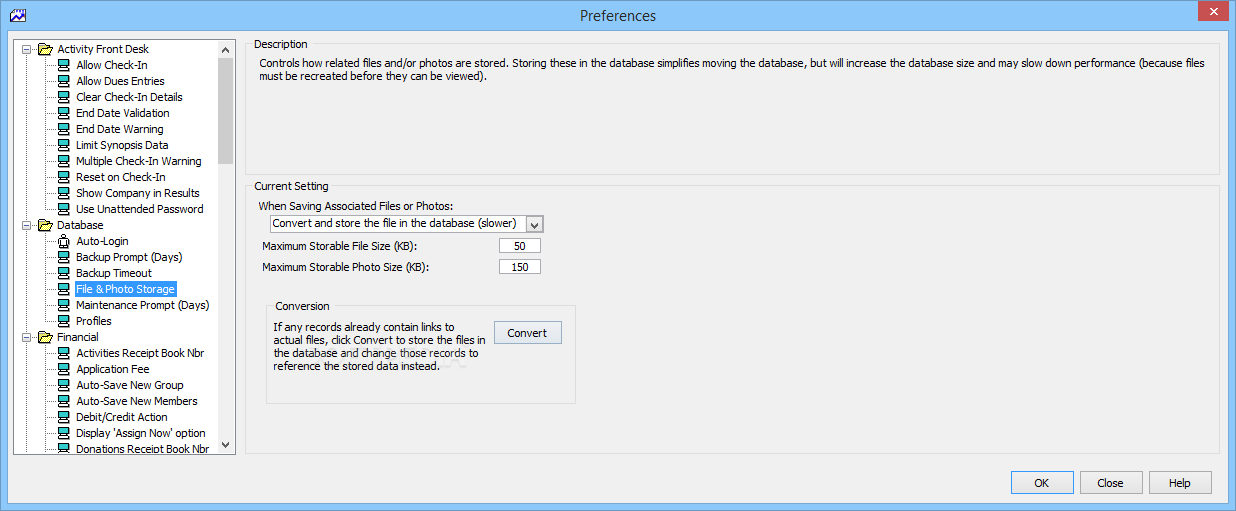Select the Multiple Check-In Warning preference
Image resolution: width=1236 pixels, height=511 pixels.
[139, 161]
